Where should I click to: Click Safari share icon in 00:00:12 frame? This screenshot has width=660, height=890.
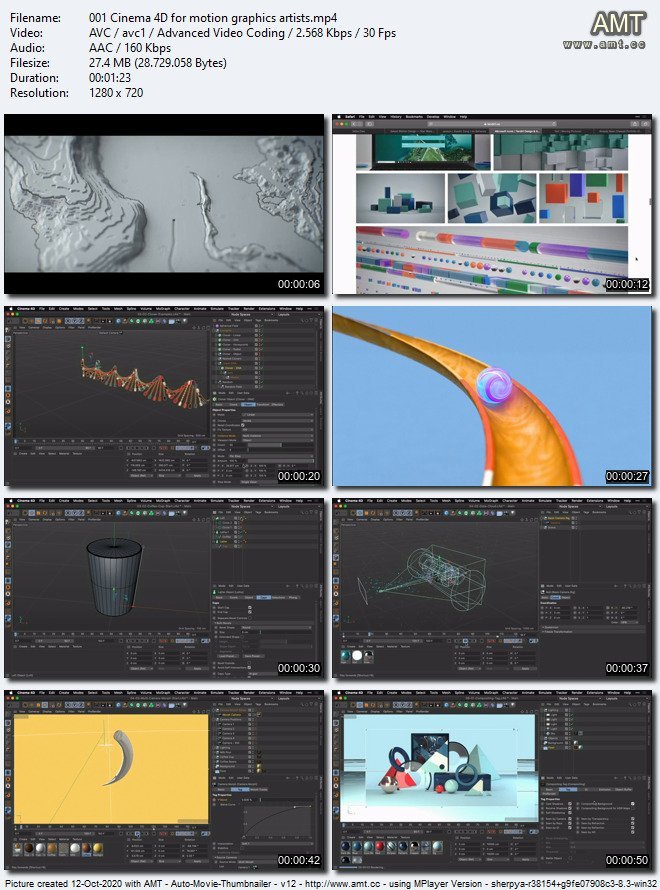pyautogui.click(x=634, y=124)
